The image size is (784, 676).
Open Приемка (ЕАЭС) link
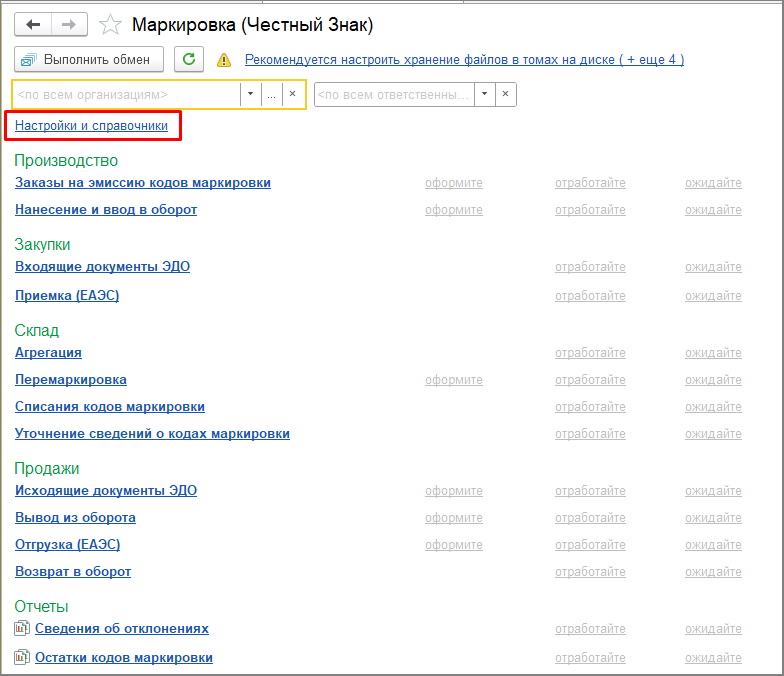[x=67, y=296]
